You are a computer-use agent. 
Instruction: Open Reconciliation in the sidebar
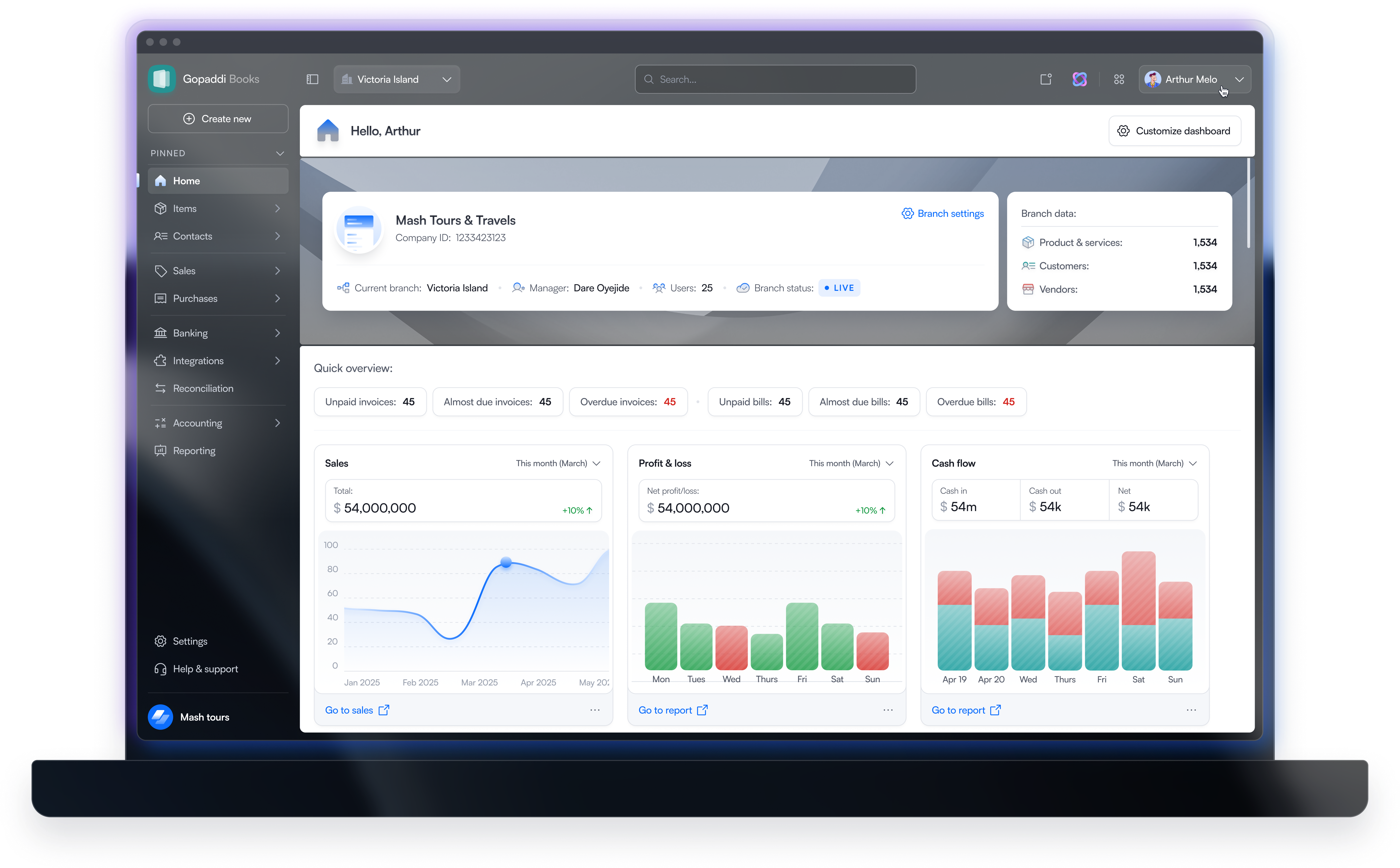pyautogui.click(x=218, y=389)
